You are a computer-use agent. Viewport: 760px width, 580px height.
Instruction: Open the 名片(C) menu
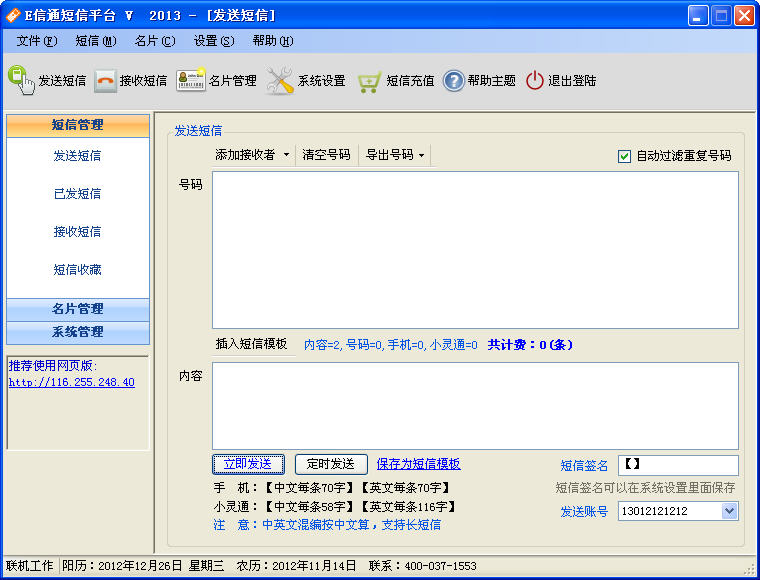155,41
